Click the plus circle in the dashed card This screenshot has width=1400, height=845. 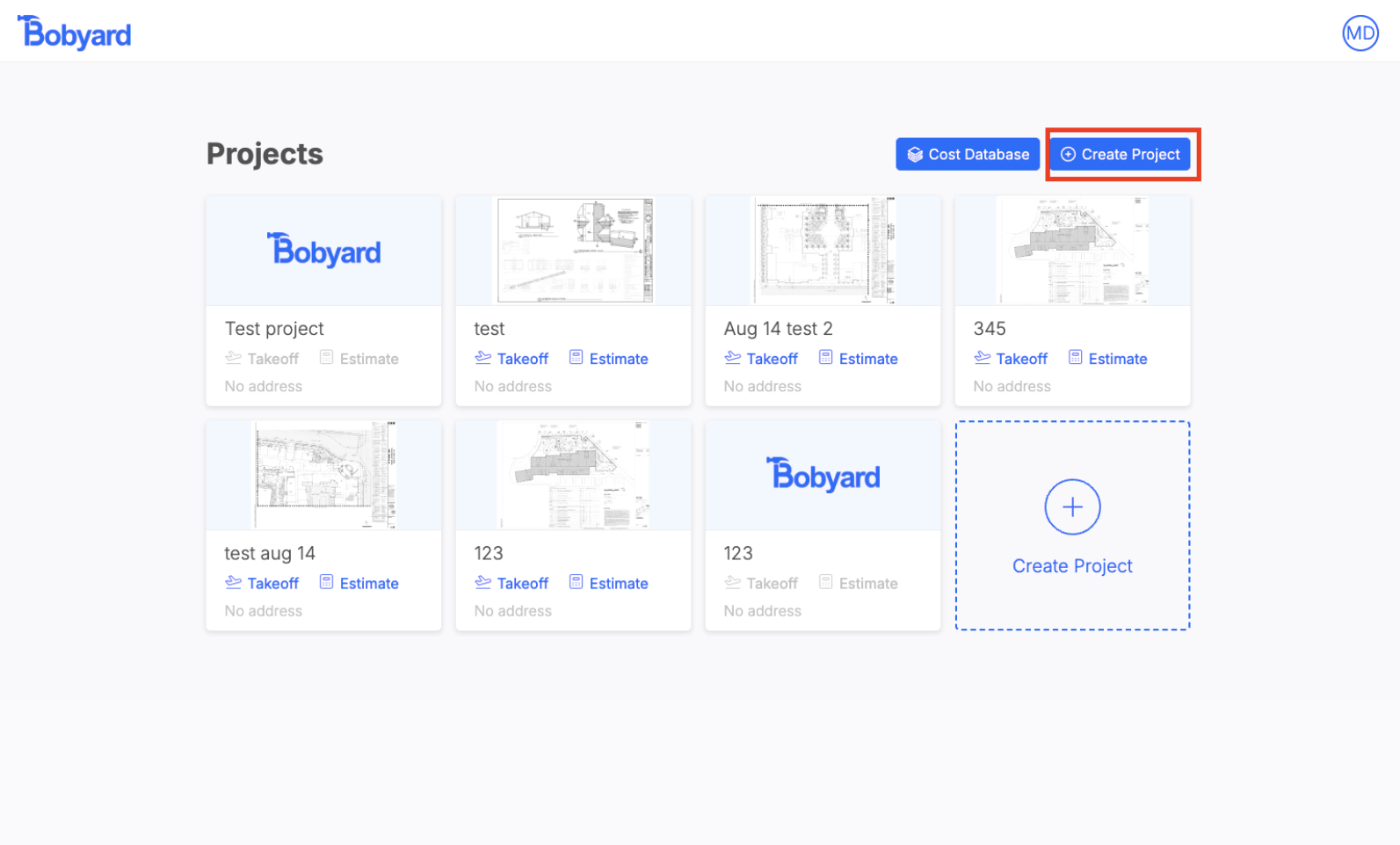pyautogui.click(x=1072, y=506)
